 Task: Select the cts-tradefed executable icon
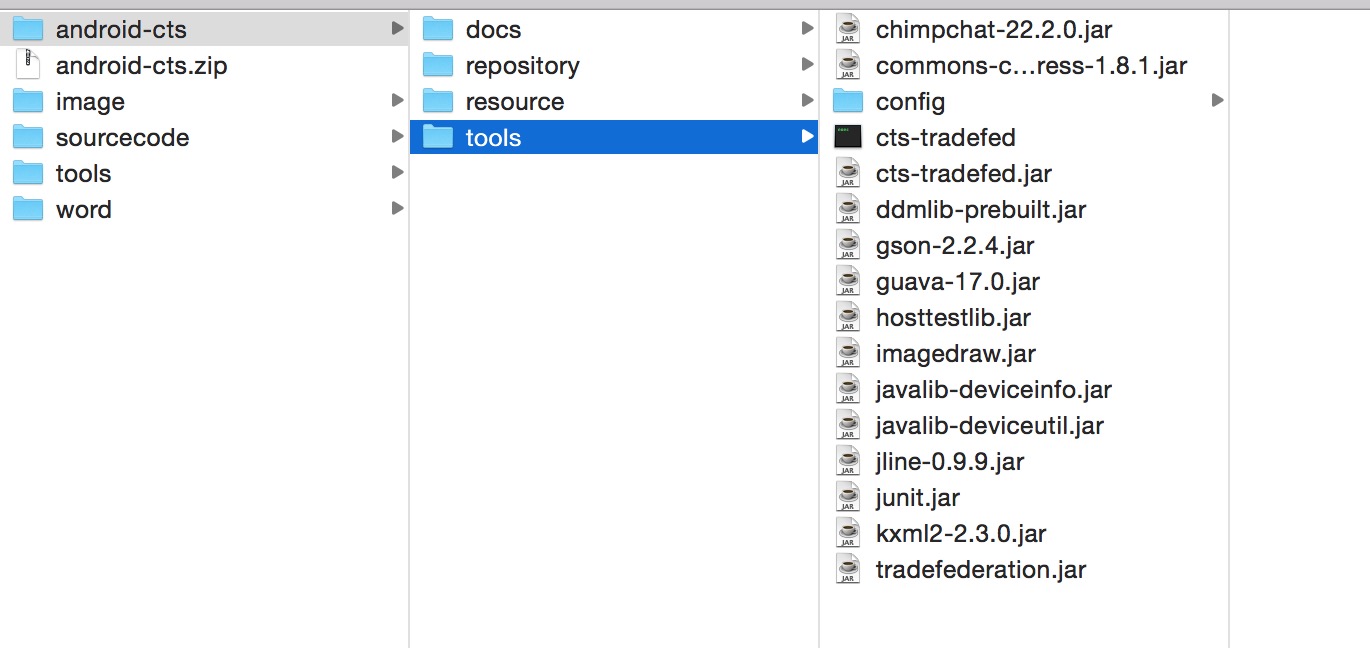(x=848, y=137)
